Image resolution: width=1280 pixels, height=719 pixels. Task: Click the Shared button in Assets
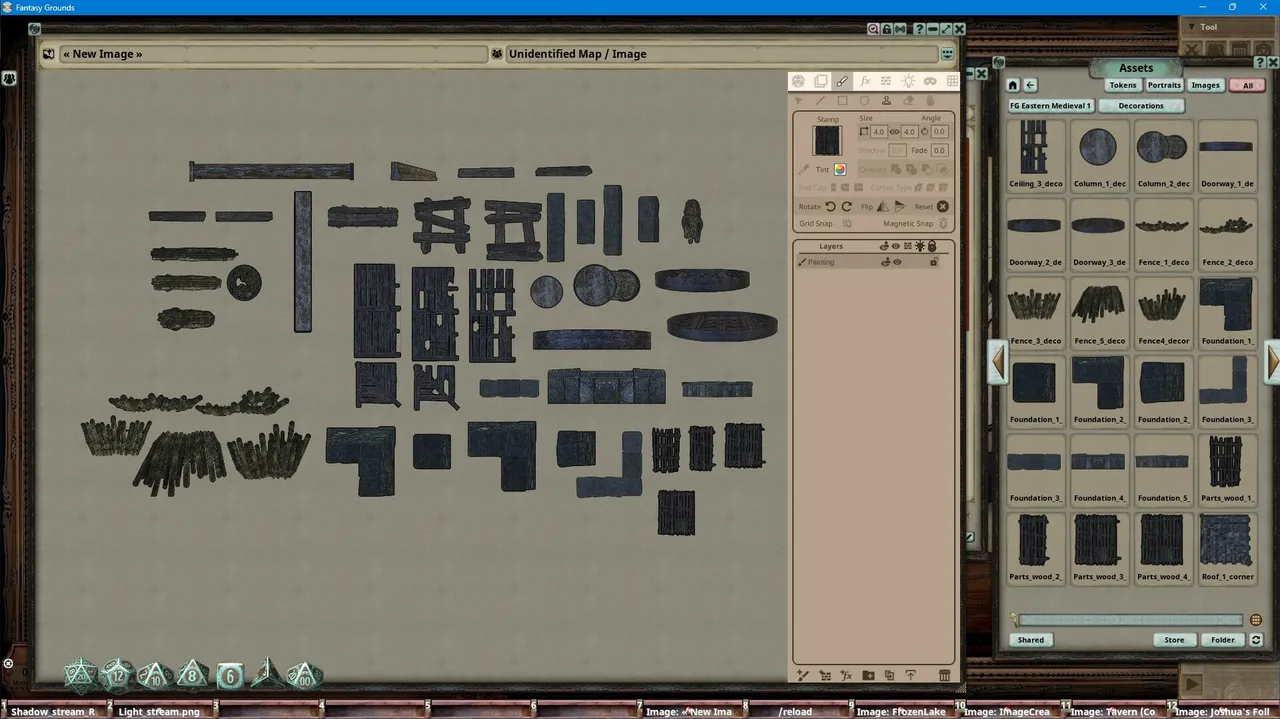click(x=1030, y=640)
